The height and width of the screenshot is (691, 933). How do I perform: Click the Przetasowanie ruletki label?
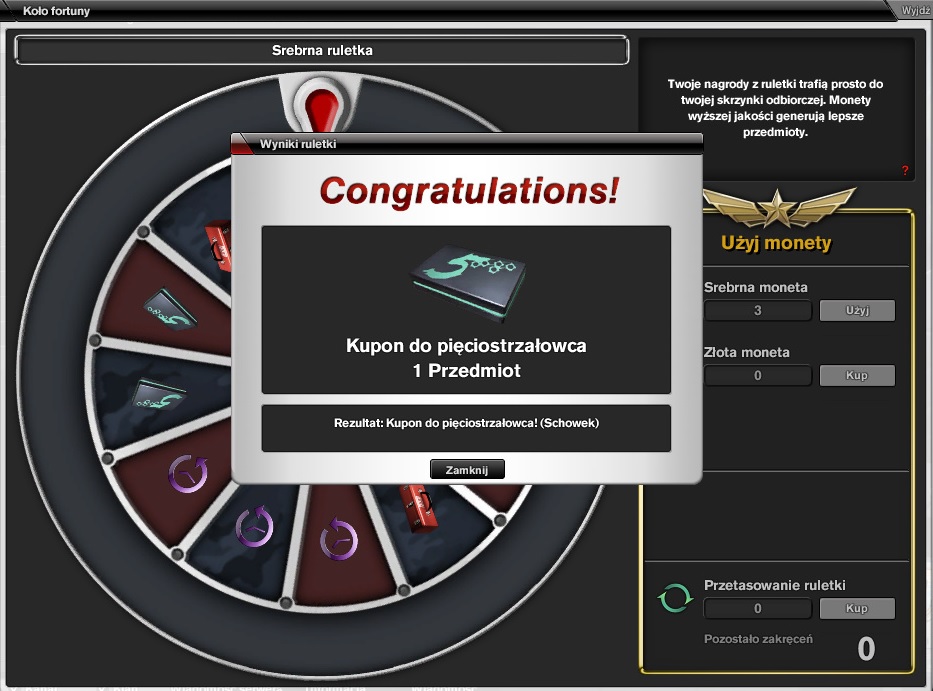click(775, 586)
